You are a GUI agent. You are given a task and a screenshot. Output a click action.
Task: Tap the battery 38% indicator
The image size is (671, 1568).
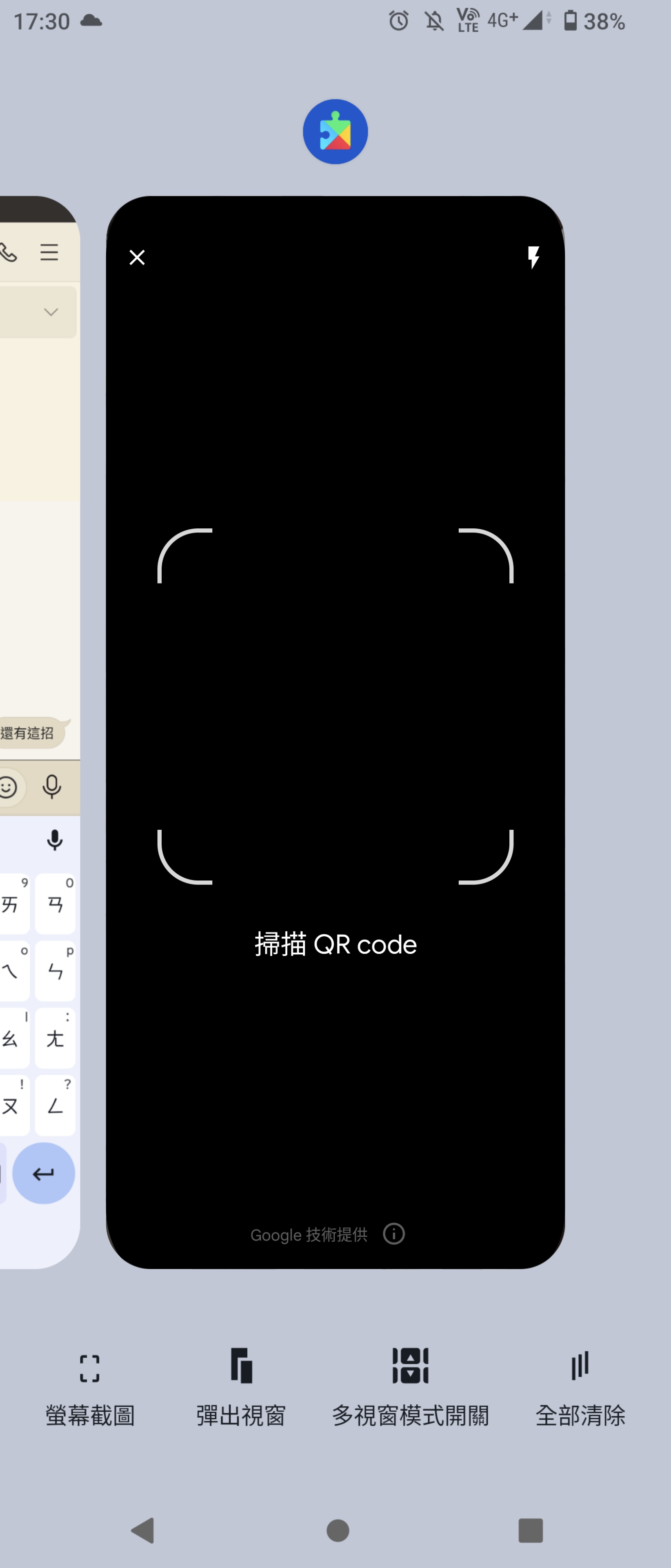point(594,21)
